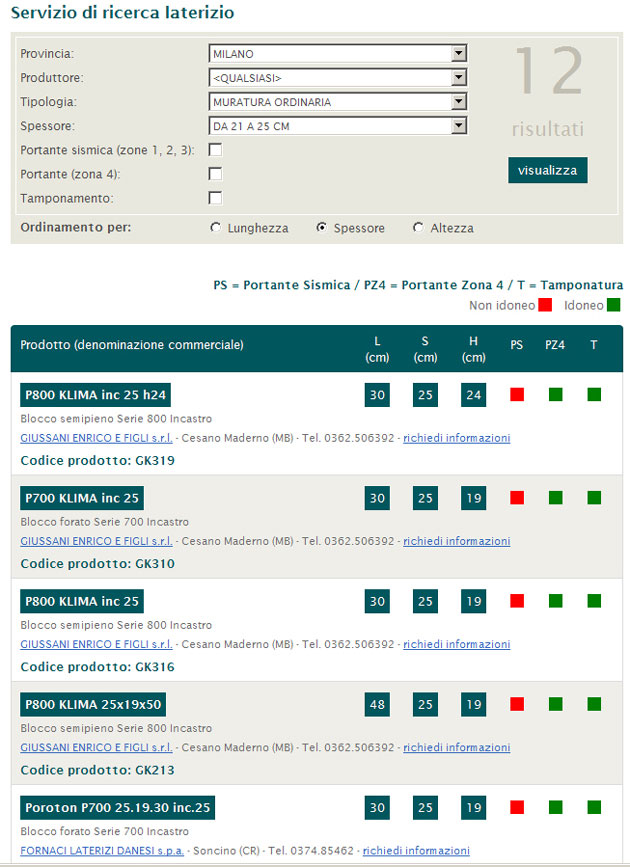Click the PZ4 column header
This screenshot has height=867, width=630.
555,345
